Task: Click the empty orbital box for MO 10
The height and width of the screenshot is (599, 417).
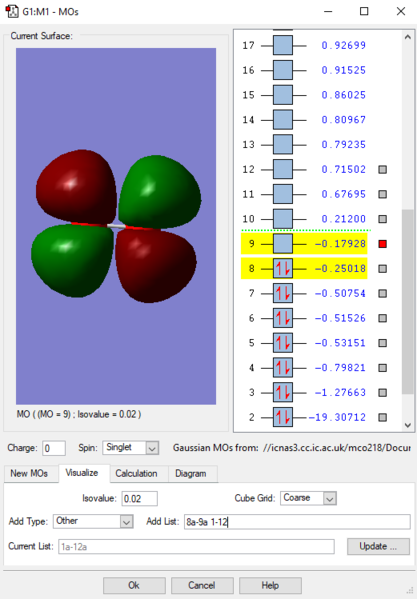Action: (x=283, y=219)
